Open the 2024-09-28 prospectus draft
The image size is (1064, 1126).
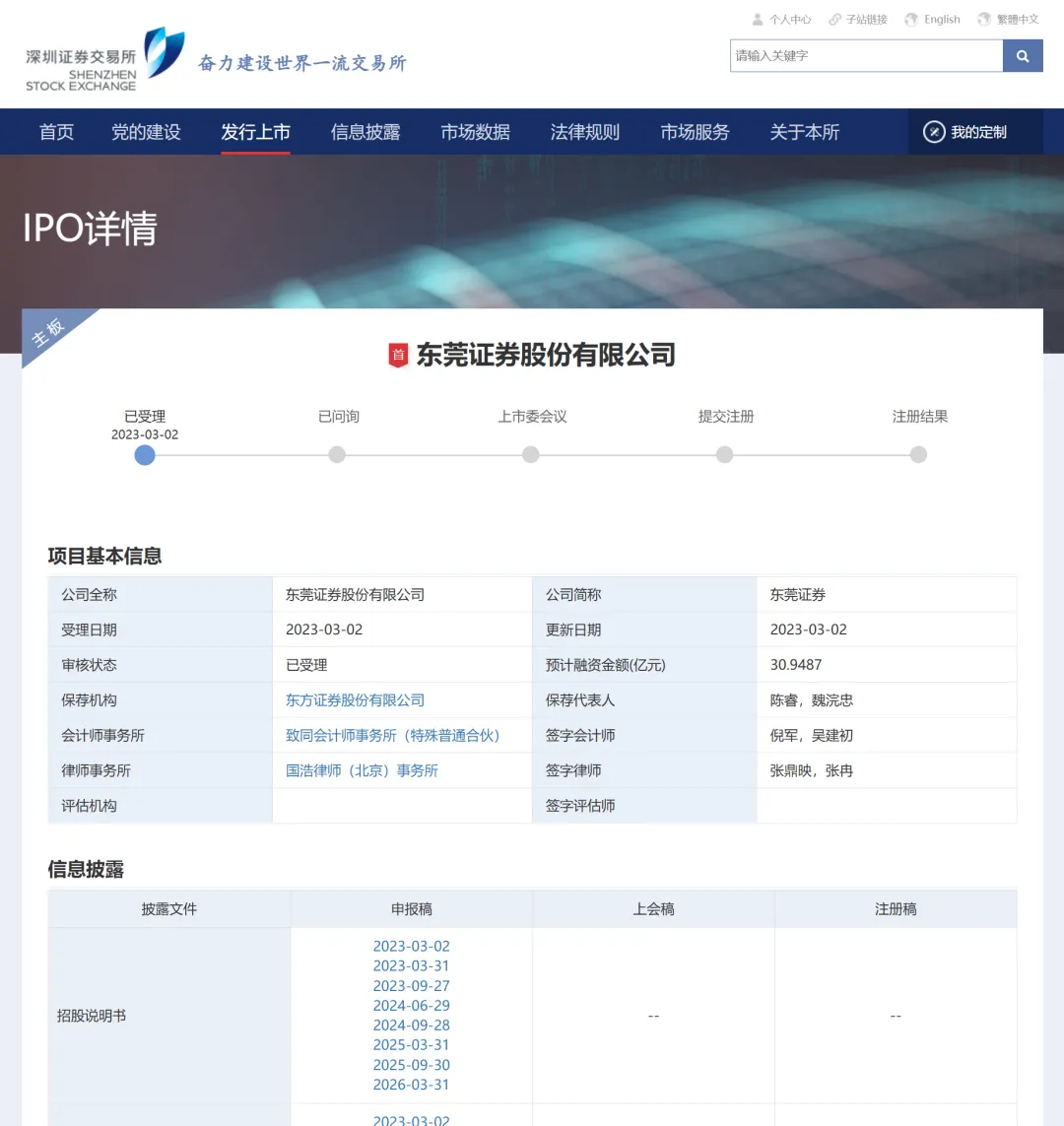[412, 1026]
